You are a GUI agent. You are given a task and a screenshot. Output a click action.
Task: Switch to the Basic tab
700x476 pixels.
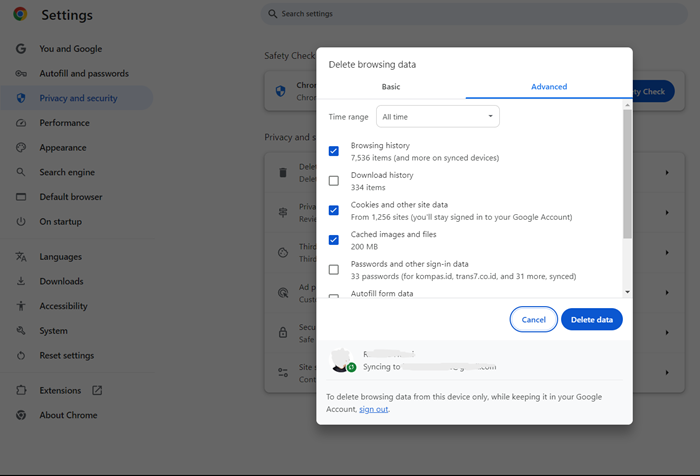(391, 87)
